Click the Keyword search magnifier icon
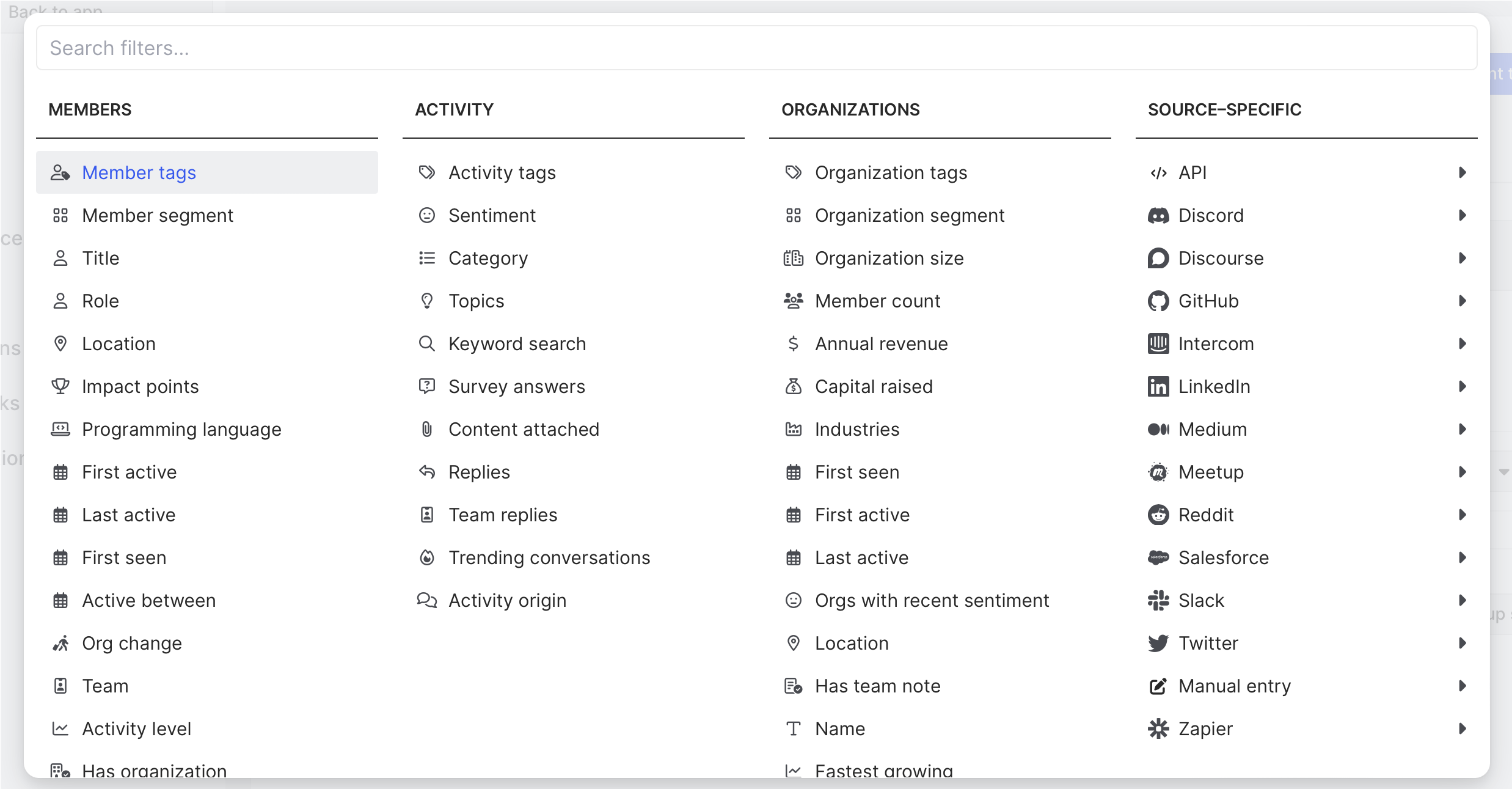Image resolution: width=1512 pixels, height=789 pixels. coord(426,343)
